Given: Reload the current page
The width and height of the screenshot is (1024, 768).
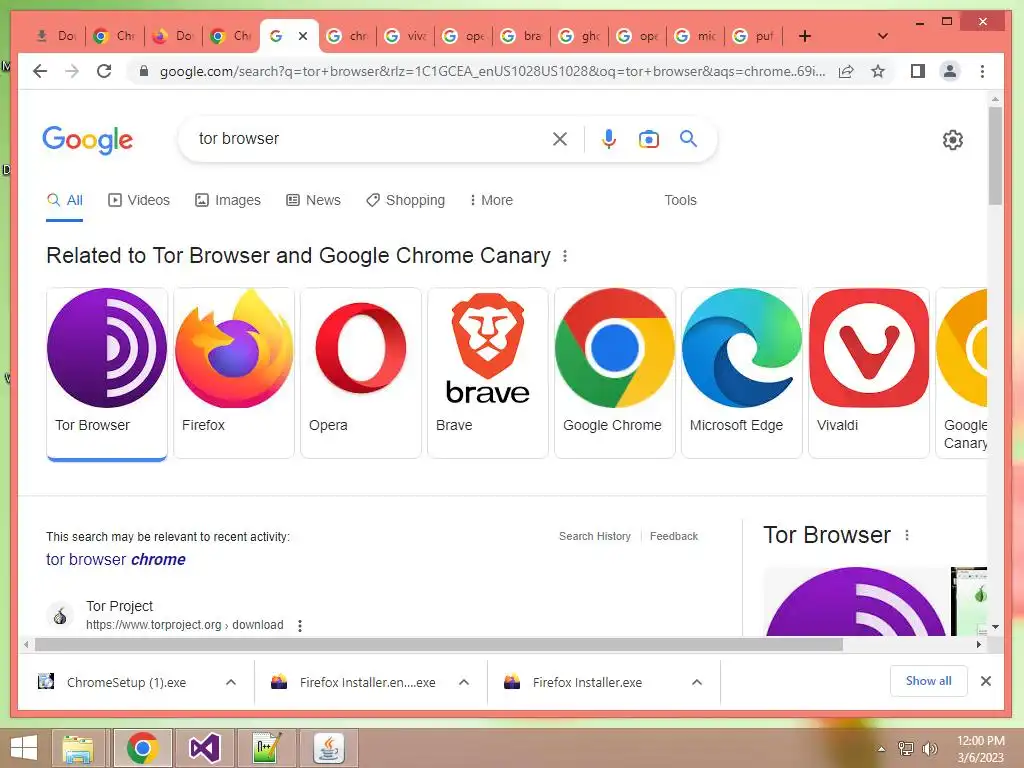Looking at the screenshot, I should coord(104,71).
